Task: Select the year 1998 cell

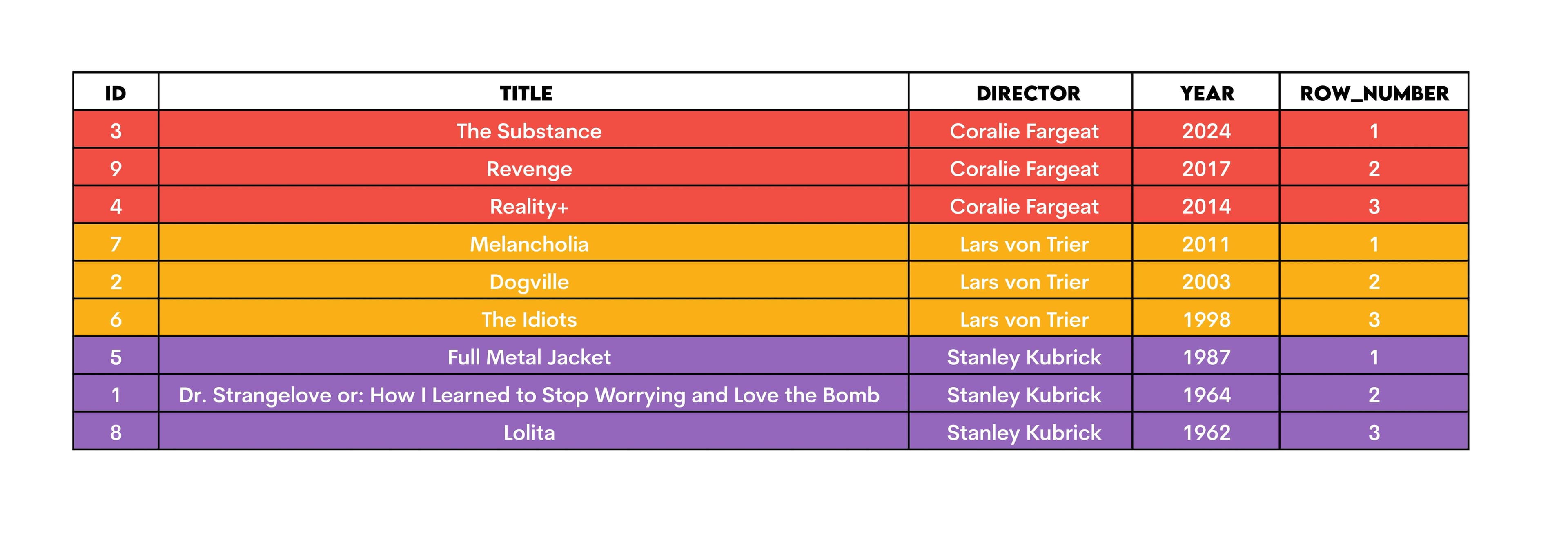Action: (1207, 320)
